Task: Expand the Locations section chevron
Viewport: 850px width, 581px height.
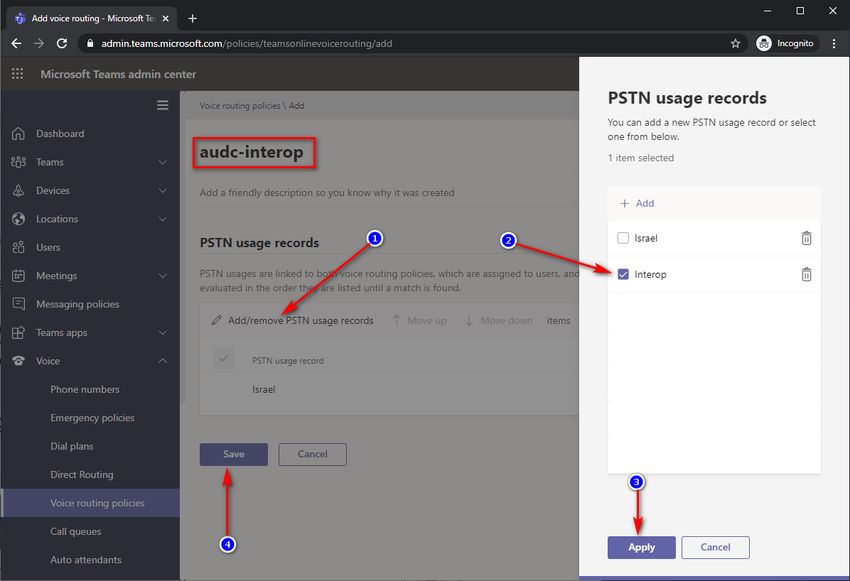Action: pyautogui.click(x=163, y=219)
